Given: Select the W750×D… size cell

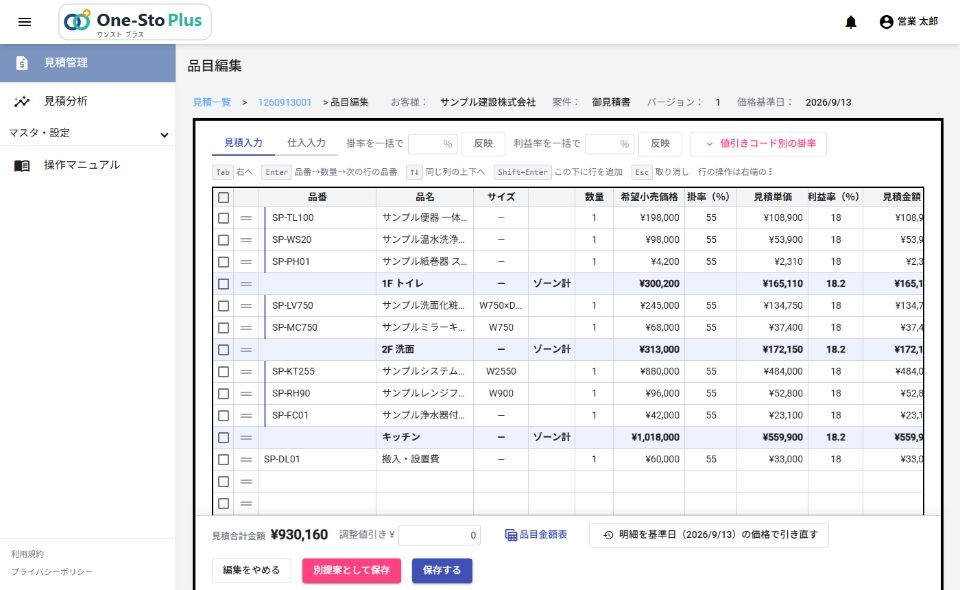Looking at the screenshot, I should [x=501, y=306].
